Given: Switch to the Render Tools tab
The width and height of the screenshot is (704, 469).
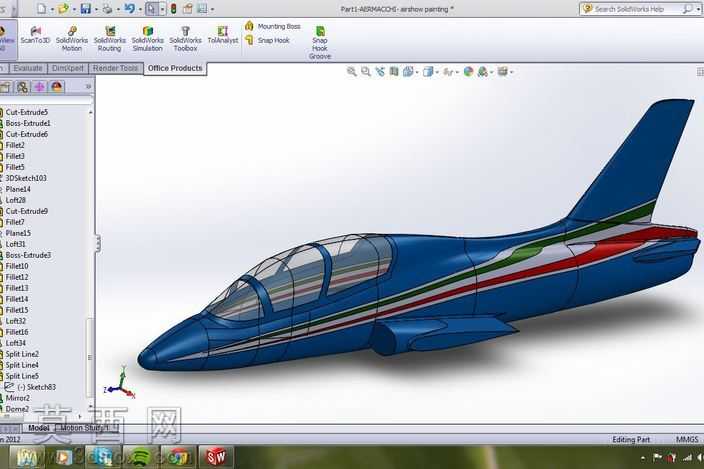Looking at the screenshot, I should pyautogui.click(x=115, y=68).
